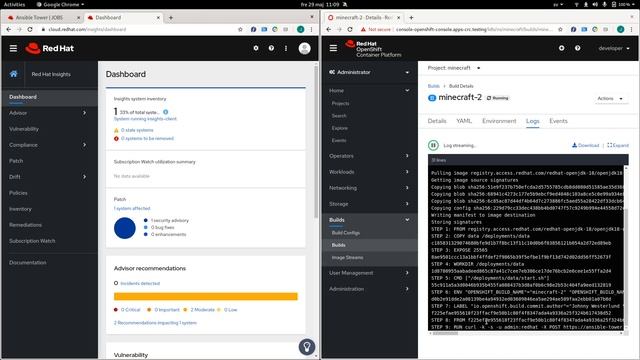Open the Administrator perspective dropdown

[369, 72]
